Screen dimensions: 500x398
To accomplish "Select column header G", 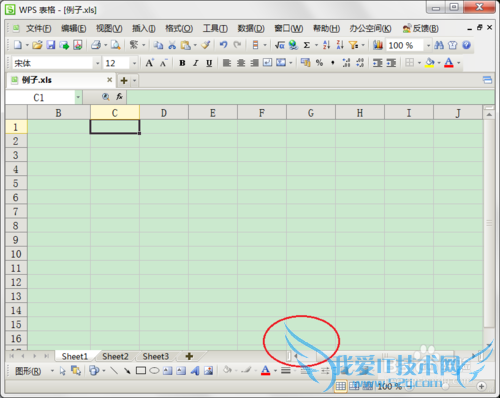I will pyautogui.click(x=311, y=113).
